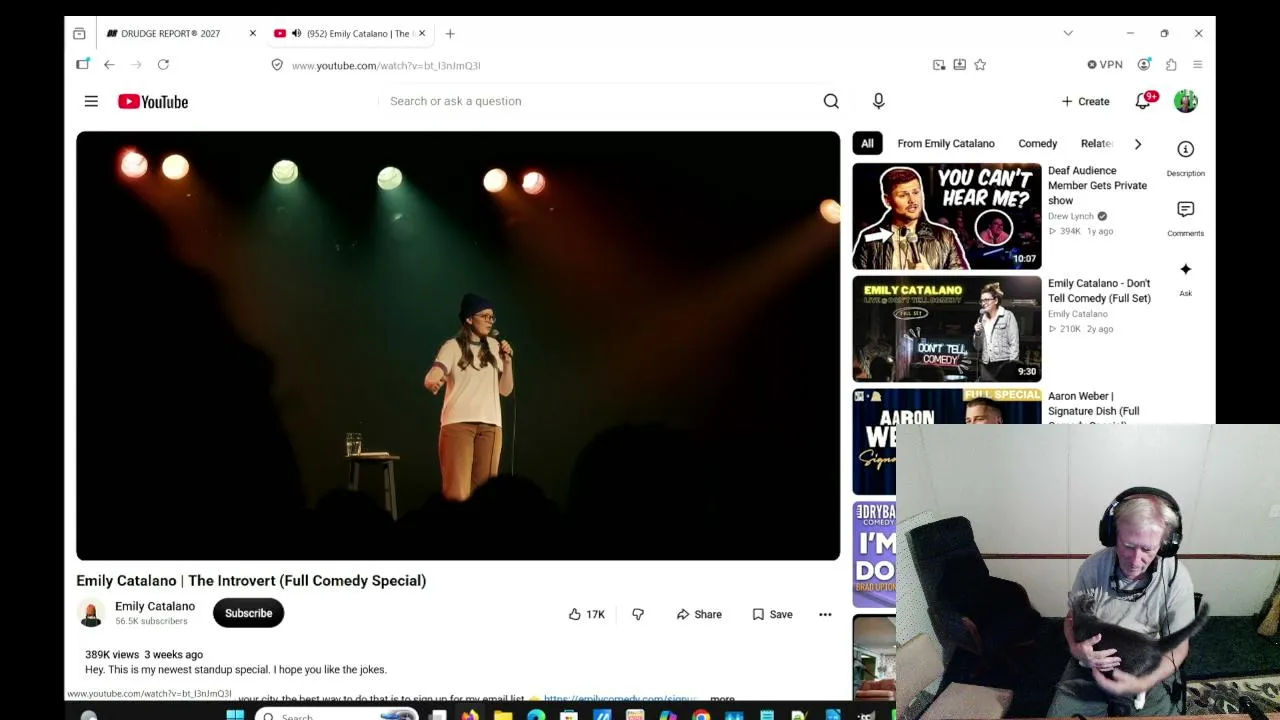The width and height of the screenshot is (1280, 720).
Task: Open the browser sidebar toggle icon
Action: 83,65
